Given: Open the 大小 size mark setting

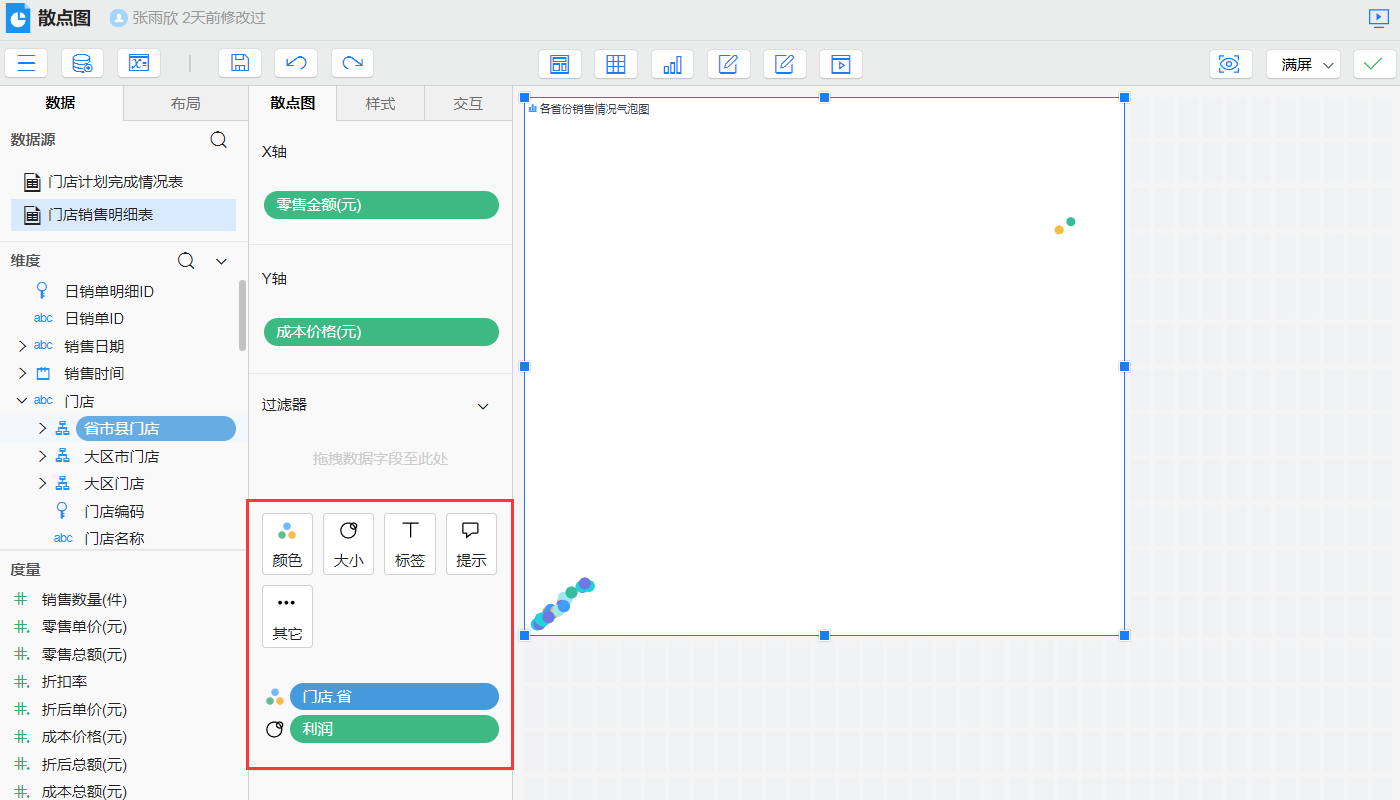Looking at the screenshot, I should (x=348, y=544).
